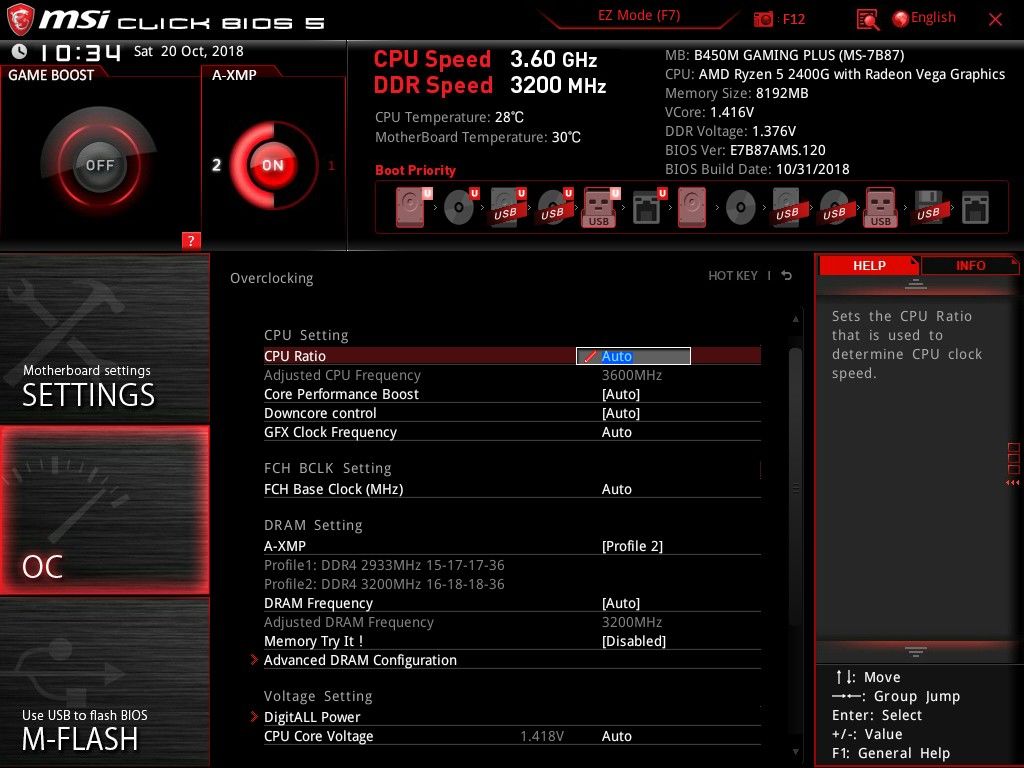The height and width of the screenshot is (768, 1024).
Task: Click the date Sat 20 Oct, 2018
Action: (x=189, y=51)
